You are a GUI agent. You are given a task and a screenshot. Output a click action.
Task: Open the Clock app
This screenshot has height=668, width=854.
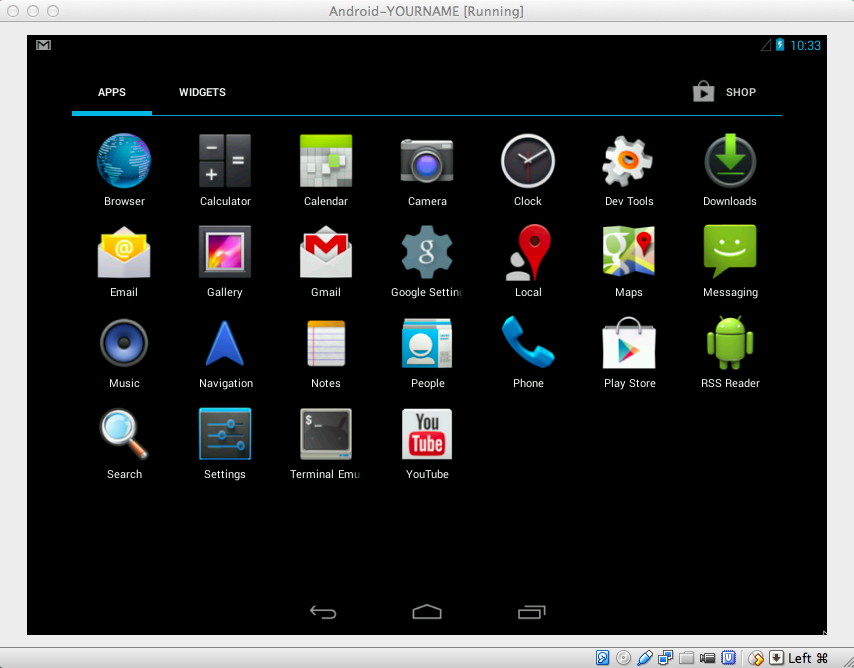528,170
